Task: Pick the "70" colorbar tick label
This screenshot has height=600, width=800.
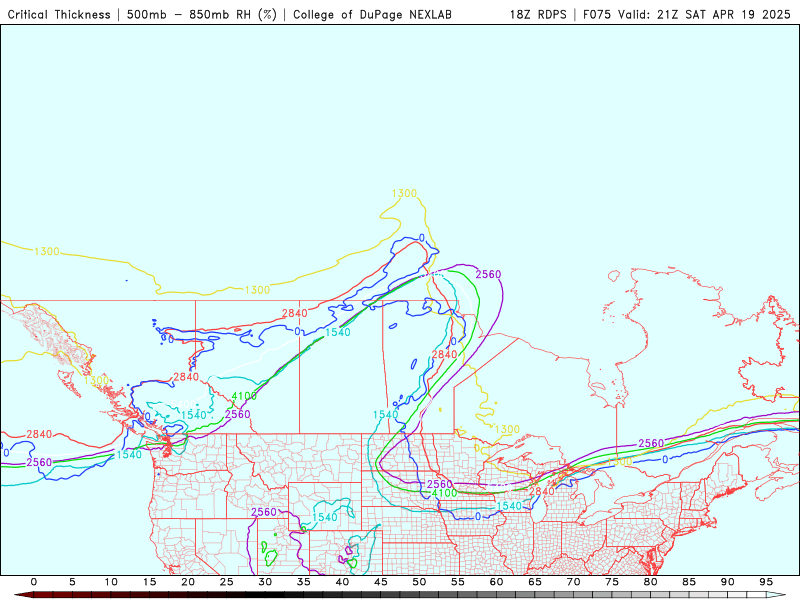Action: click(x=573, y=582)
